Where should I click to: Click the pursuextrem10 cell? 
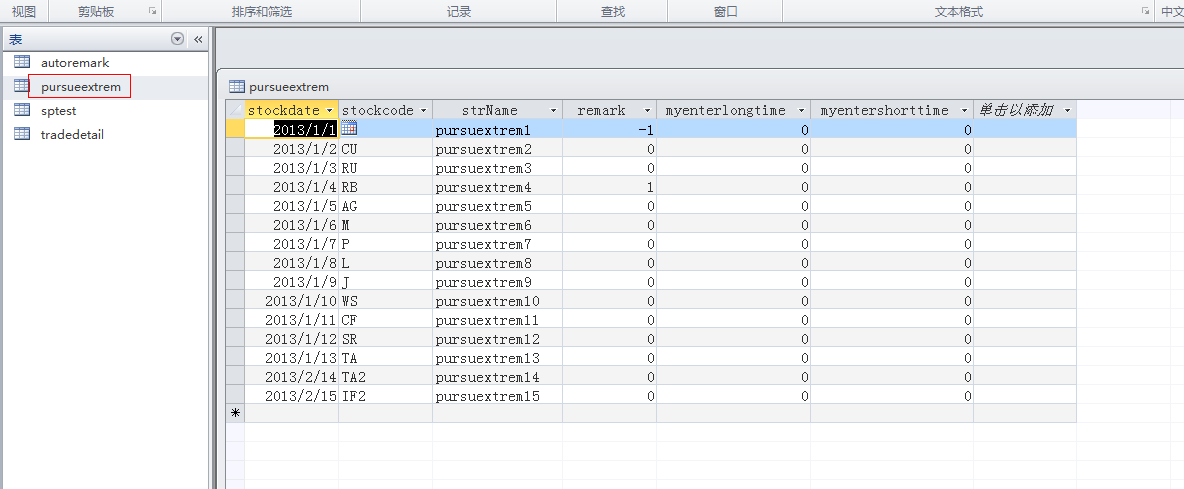pos(488,301)
